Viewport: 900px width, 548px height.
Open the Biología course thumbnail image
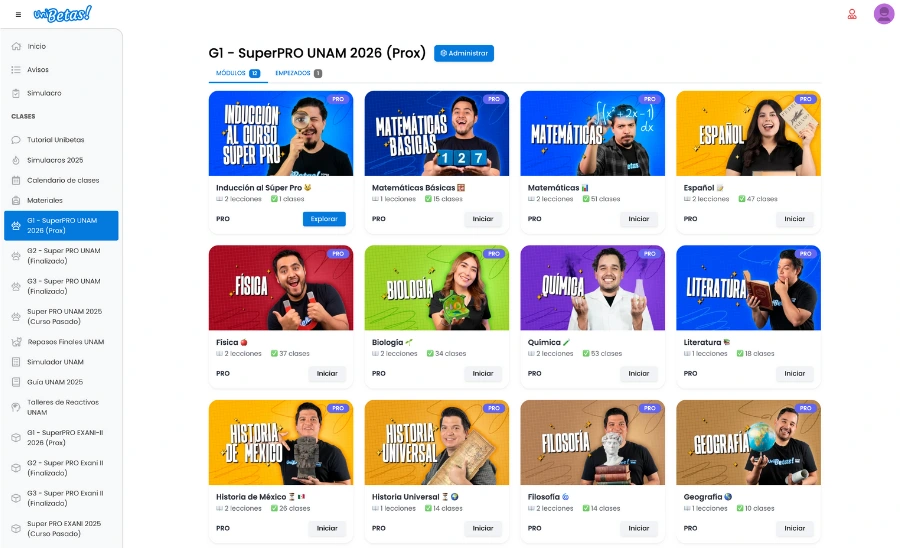436,287
